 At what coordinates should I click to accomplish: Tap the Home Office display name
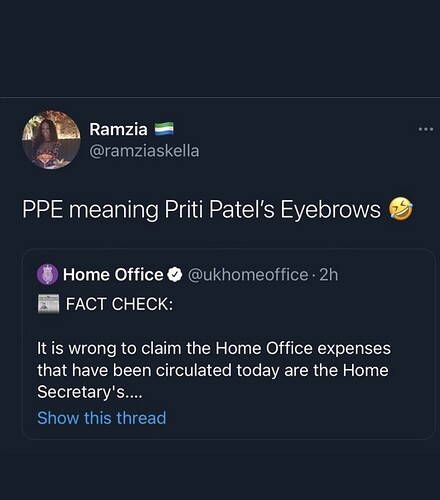[x=113, y=275]
